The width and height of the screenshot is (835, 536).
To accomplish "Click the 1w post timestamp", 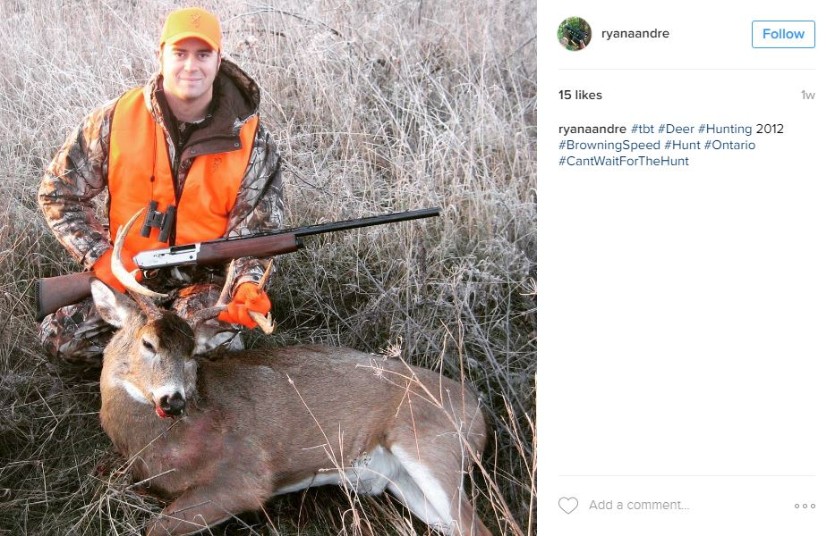I will pyautogui.click(x=807, y=96).
